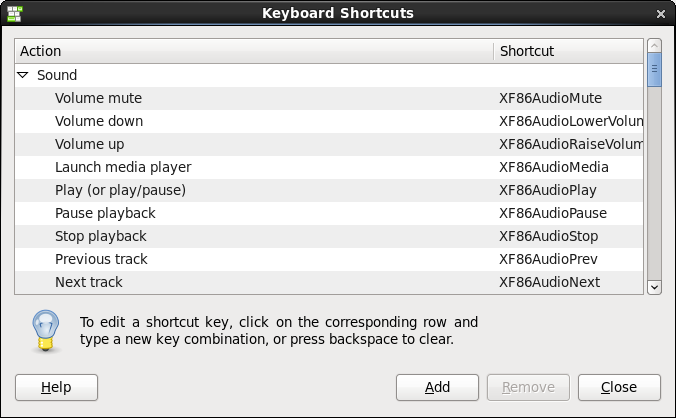Click the scrollbar down arrow
The width and height of the screenshot is (676, 418).
coord(655,287)
